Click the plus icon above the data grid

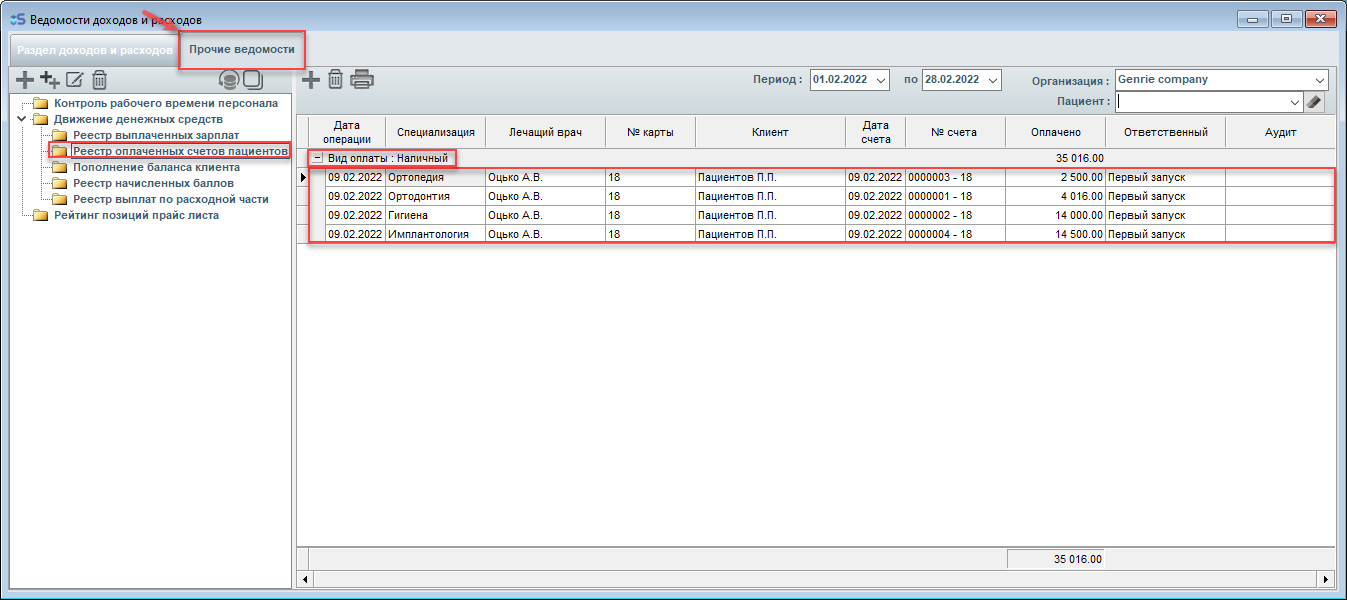pyautogui.click(x=311, y=80)
